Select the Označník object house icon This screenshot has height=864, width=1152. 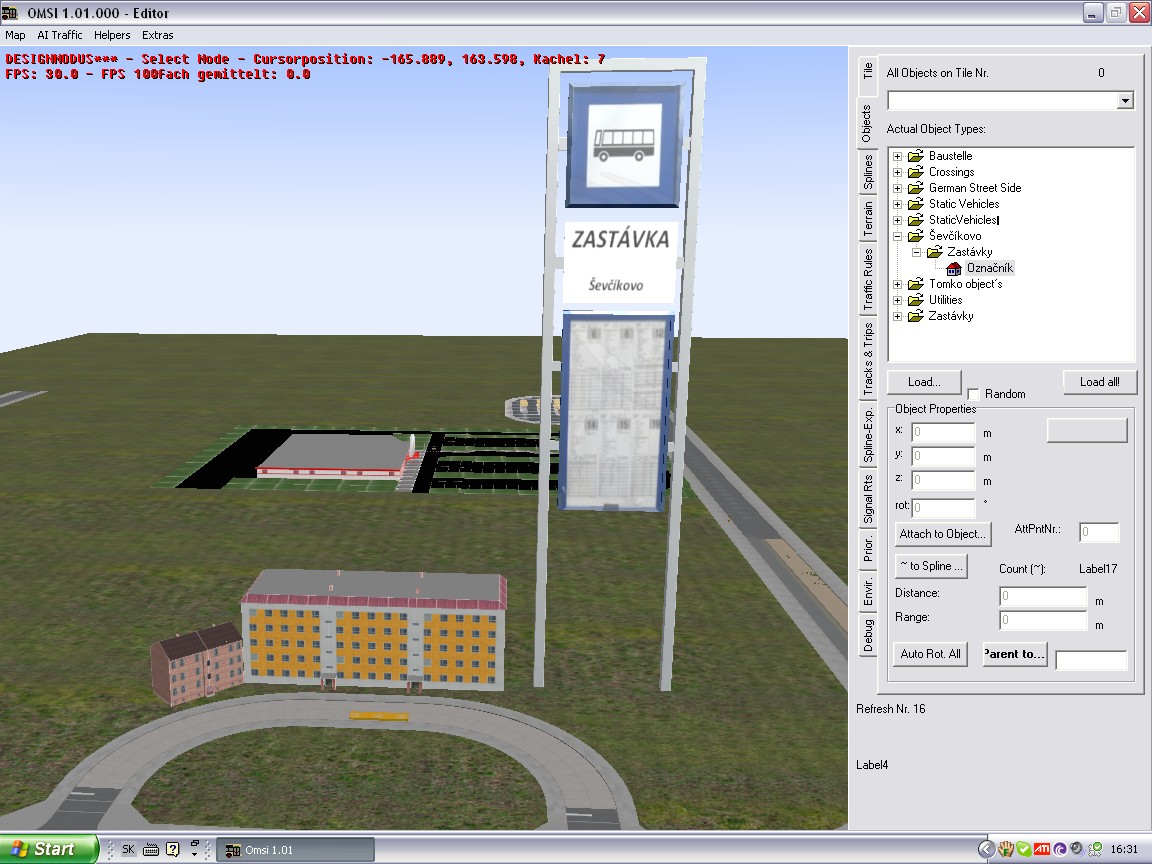click(954, 268)
